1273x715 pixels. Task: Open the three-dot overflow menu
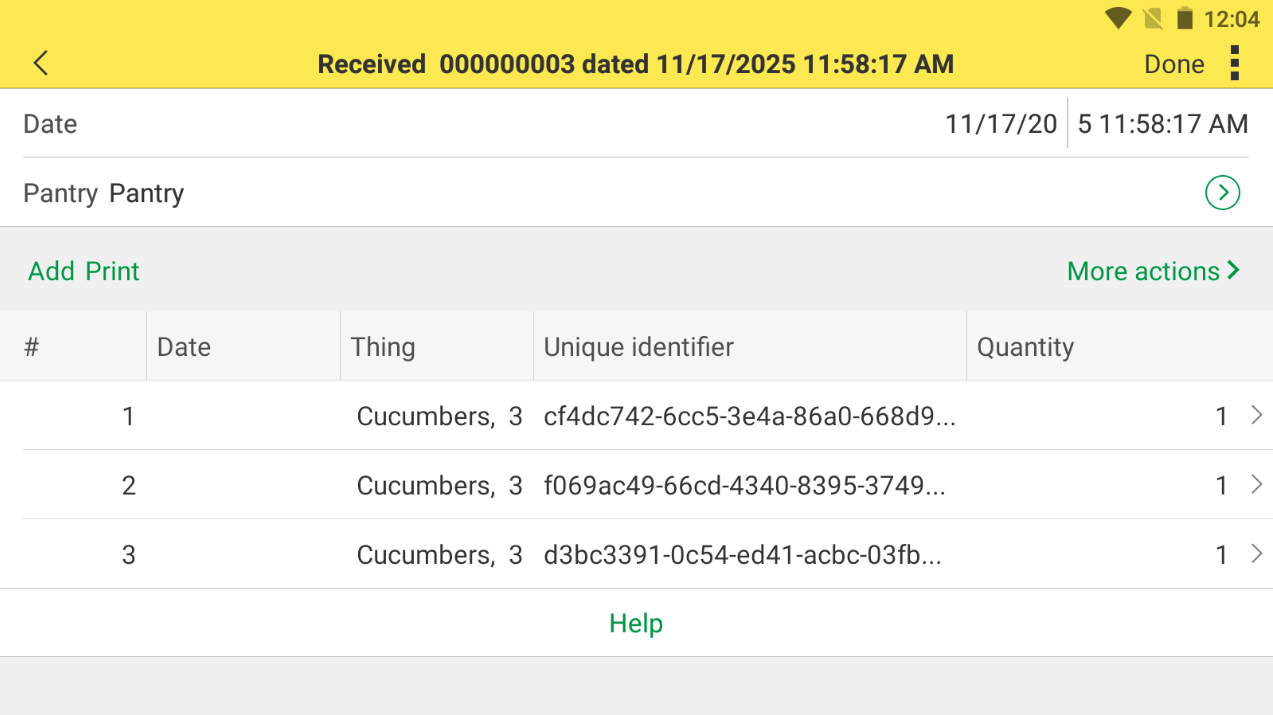tap(1236, 63)
